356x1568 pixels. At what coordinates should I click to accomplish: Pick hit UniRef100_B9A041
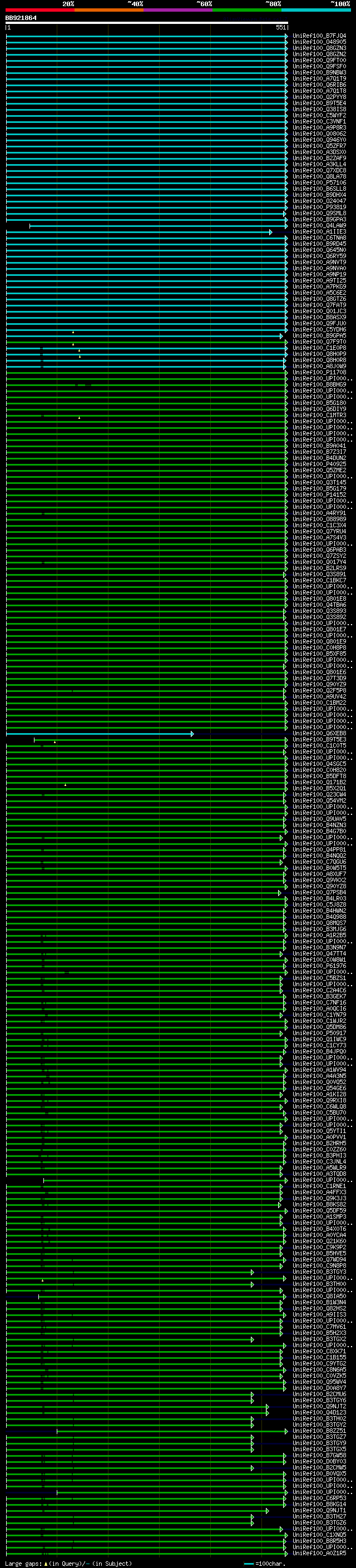[319, 446]
